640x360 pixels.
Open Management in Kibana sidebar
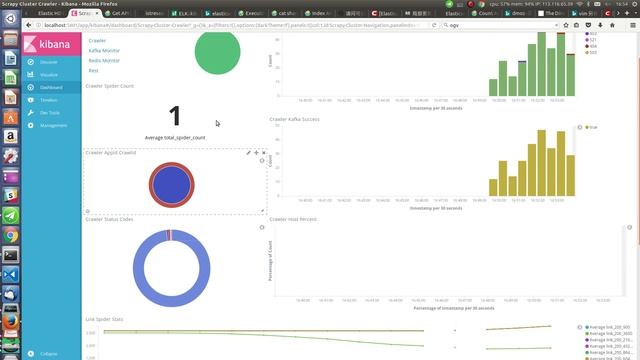[51, 125]
